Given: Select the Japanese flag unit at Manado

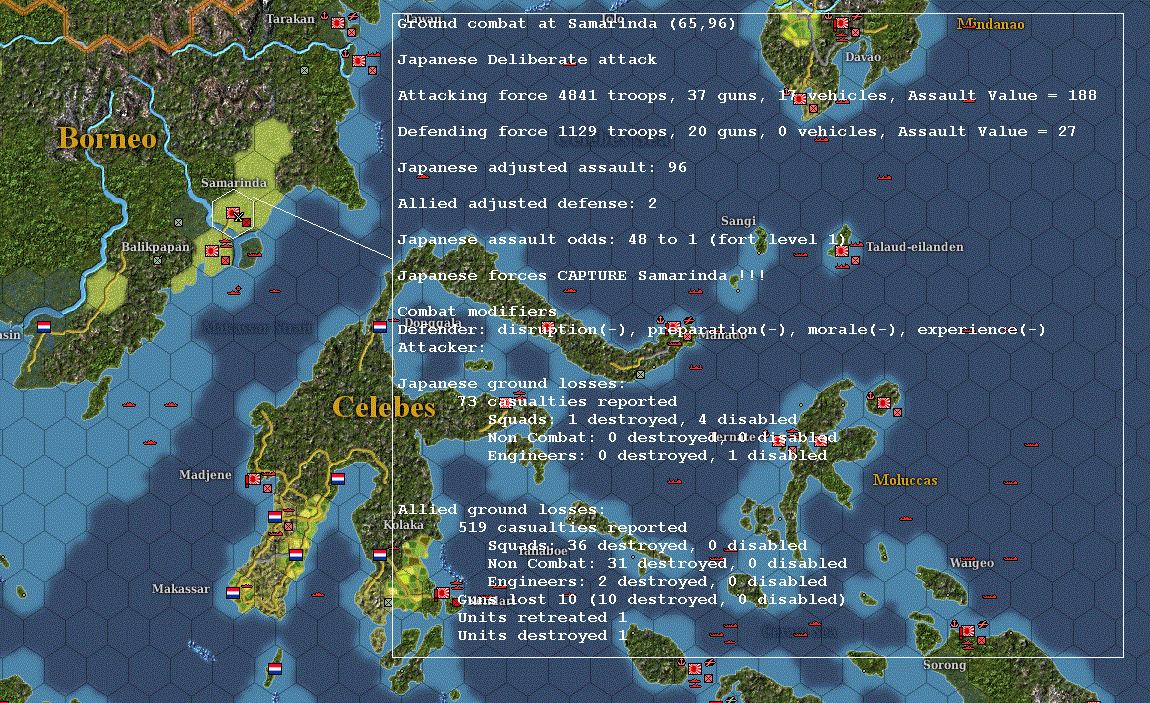Looking at the screenshot, I should tap(673, 327).
